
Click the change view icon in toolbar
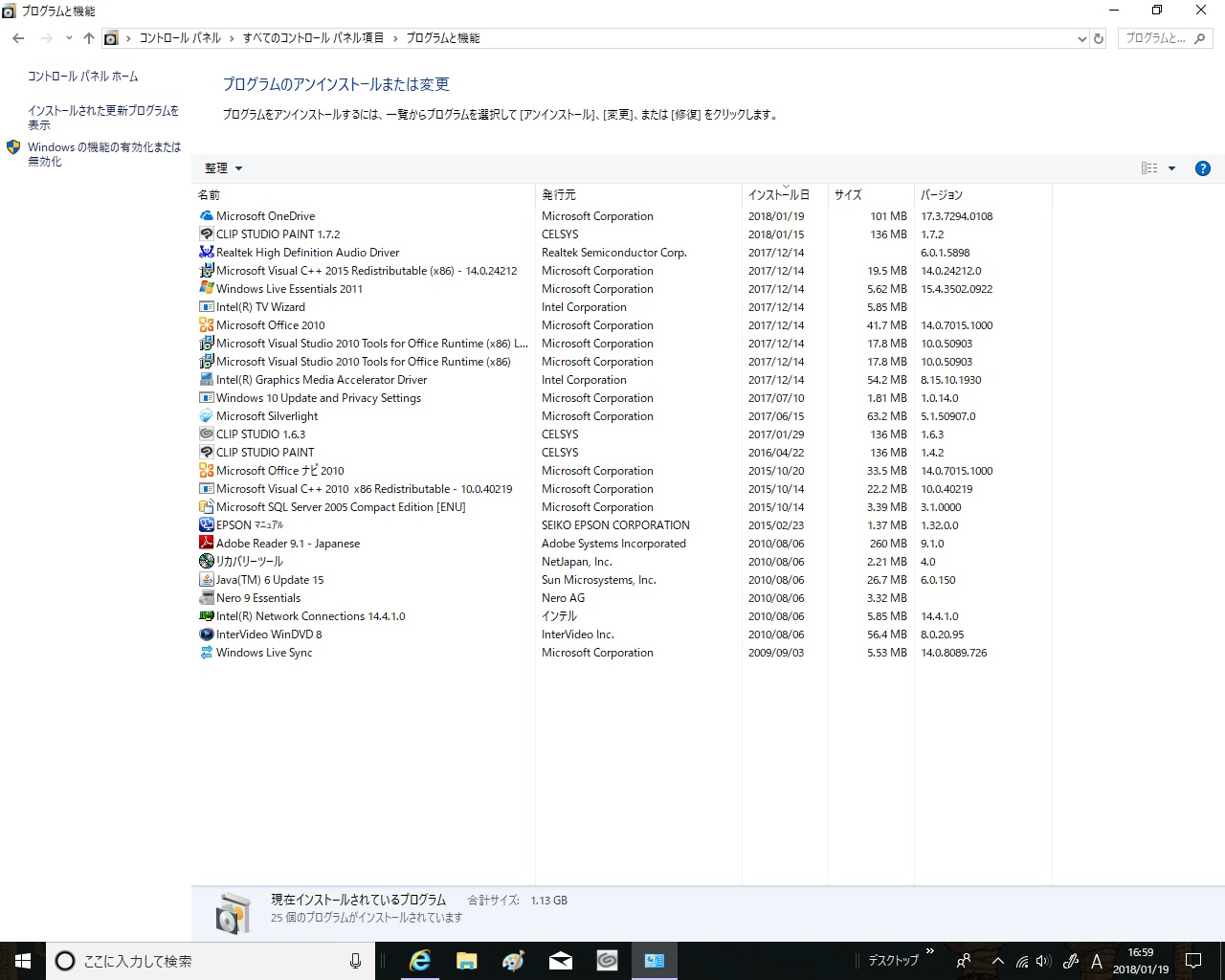1149,168
